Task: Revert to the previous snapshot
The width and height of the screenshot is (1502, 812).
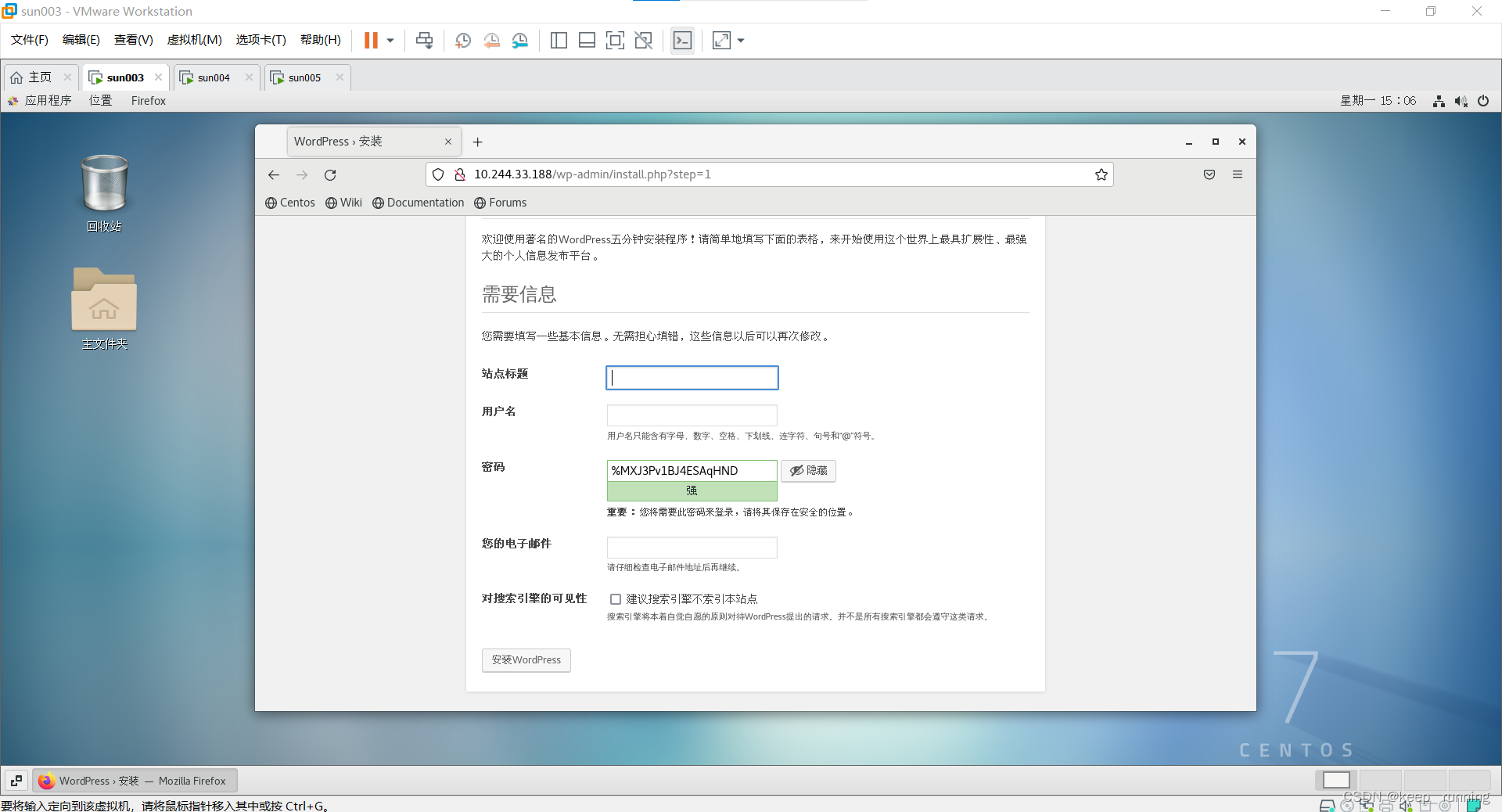Action: click(492, 40)
